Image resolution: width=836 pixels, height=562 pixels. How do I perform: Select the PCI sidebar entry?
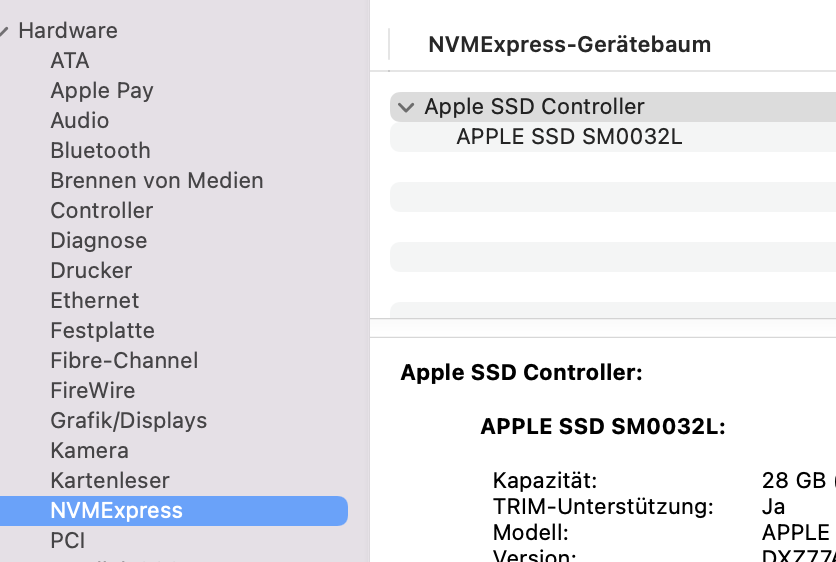pyautogui.click(x=68, y=541)
